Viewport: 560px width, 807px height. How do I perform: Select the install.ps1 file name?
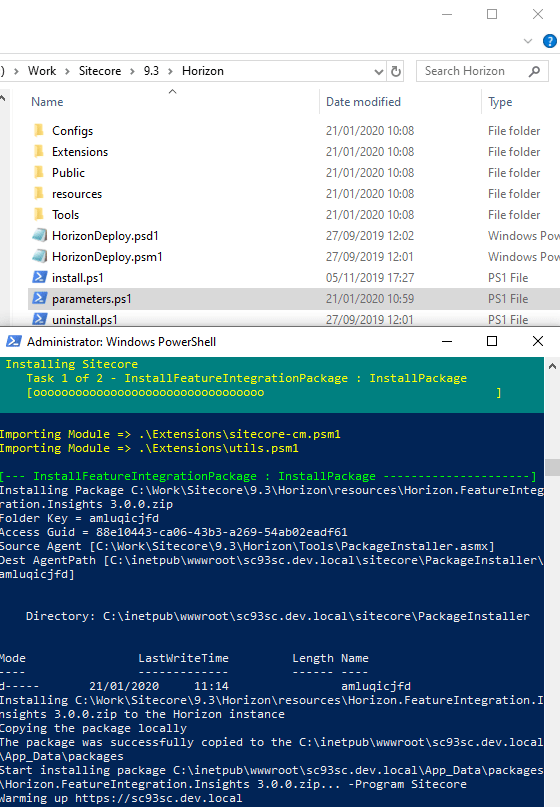point(78,278)
